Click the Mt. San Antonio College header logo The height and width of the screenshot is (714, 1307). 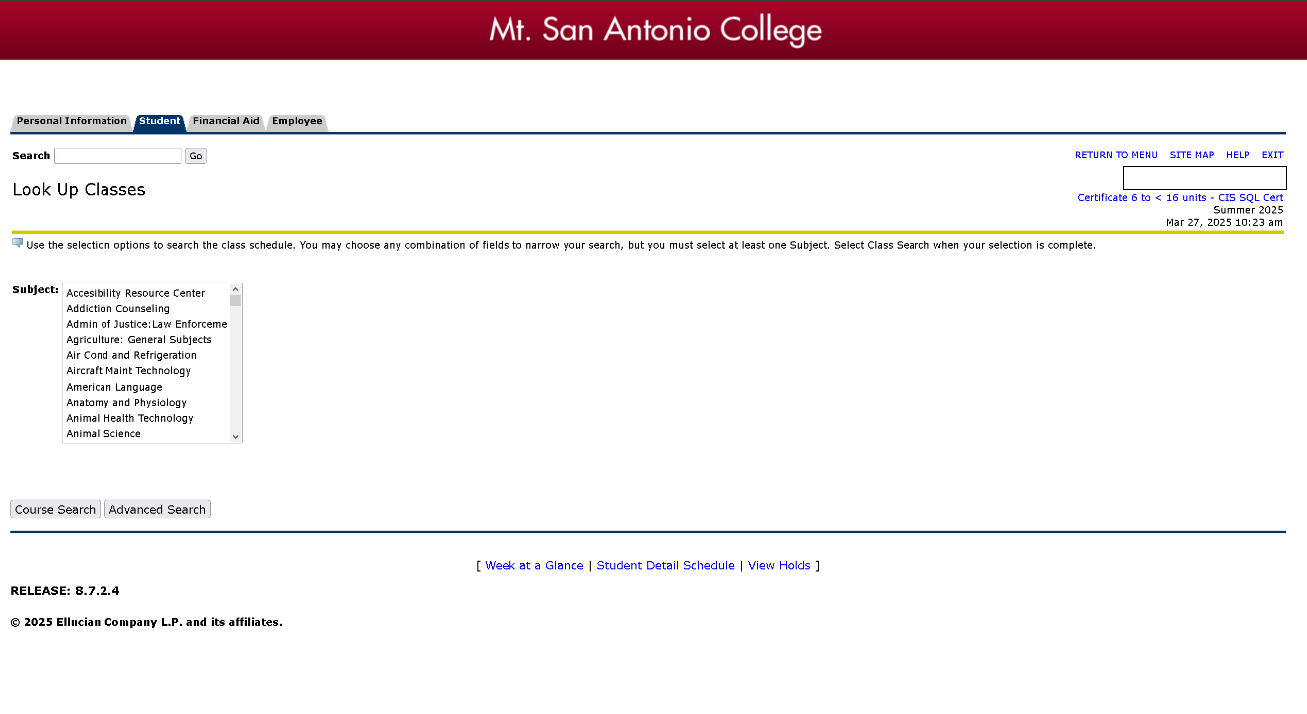pyautogui.click(x=655, y=30)
